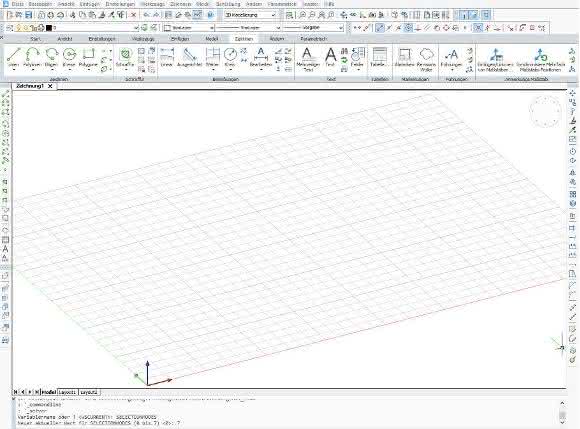Toggle the highlighted endpoint snap button

tap(380, 28)
